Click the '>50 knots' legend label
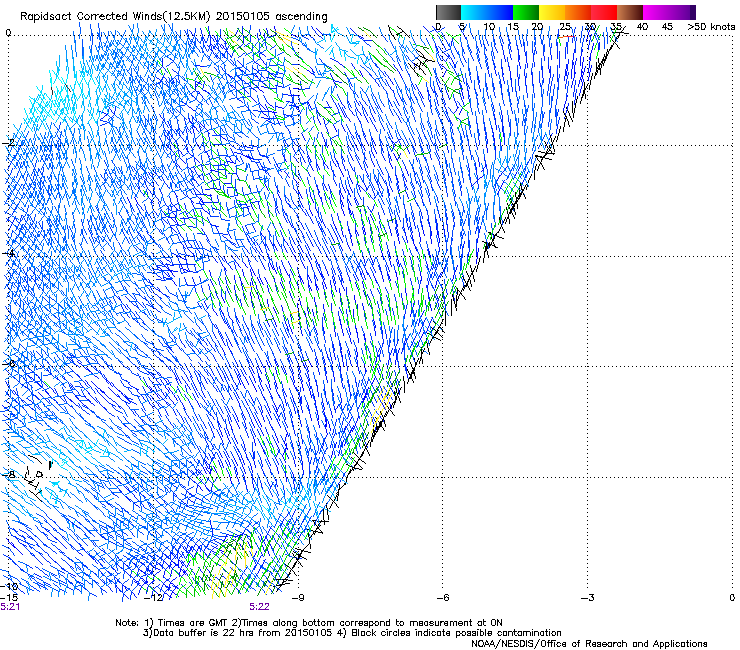This screenshot has width=740, height=650. 711,27
